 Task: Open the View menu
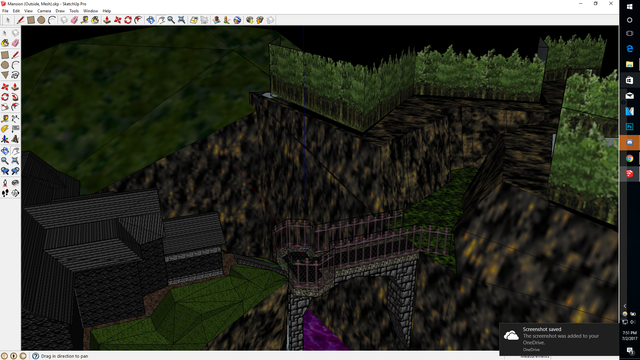[28, 11]
